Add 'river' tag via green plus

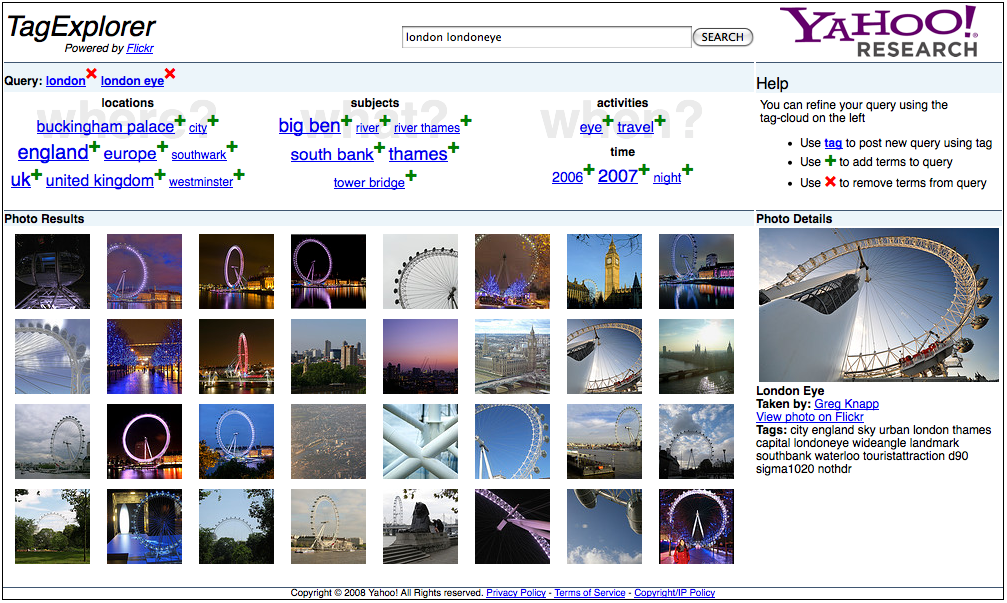385,120
